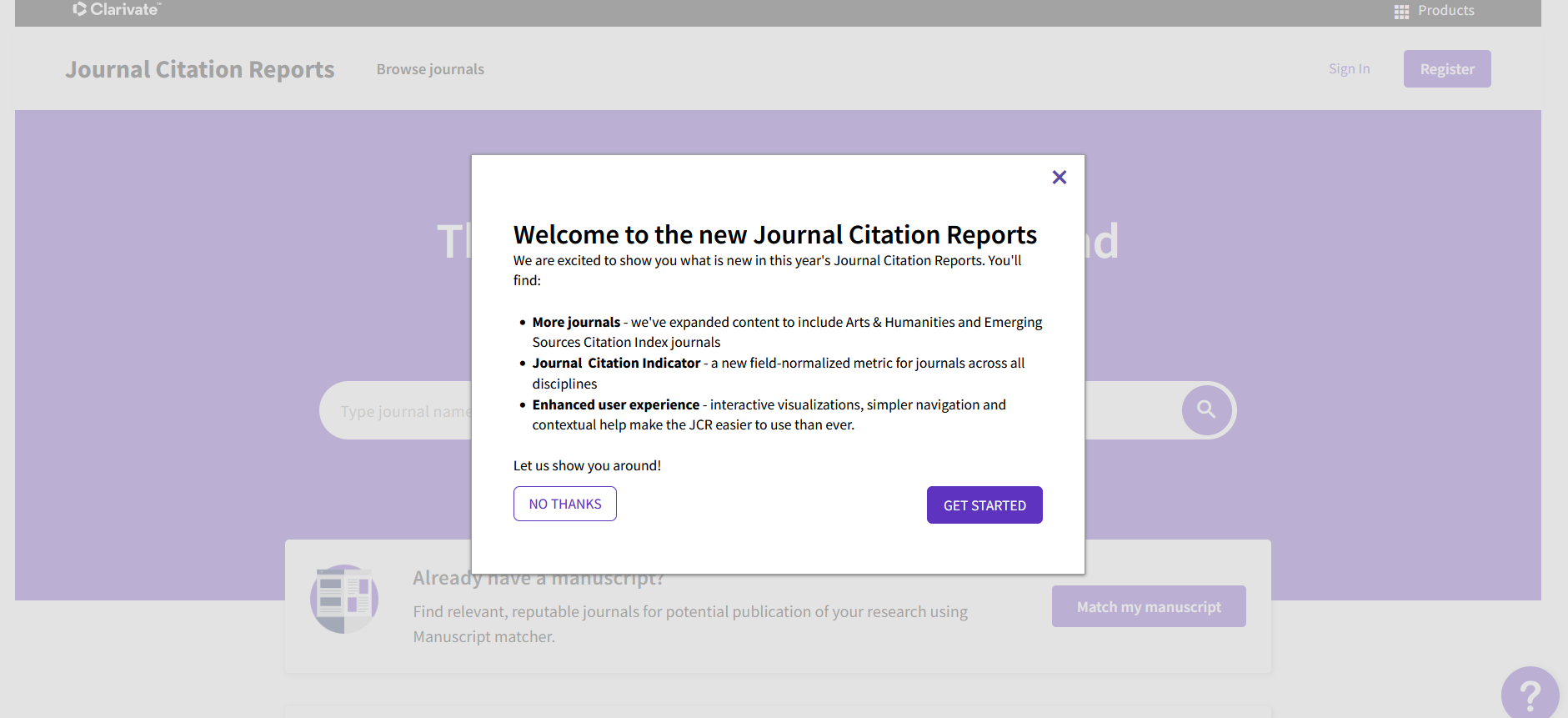
Task: Click 'Let us show you around!' text
Action: pyautogui.click(x=587, y=465)
